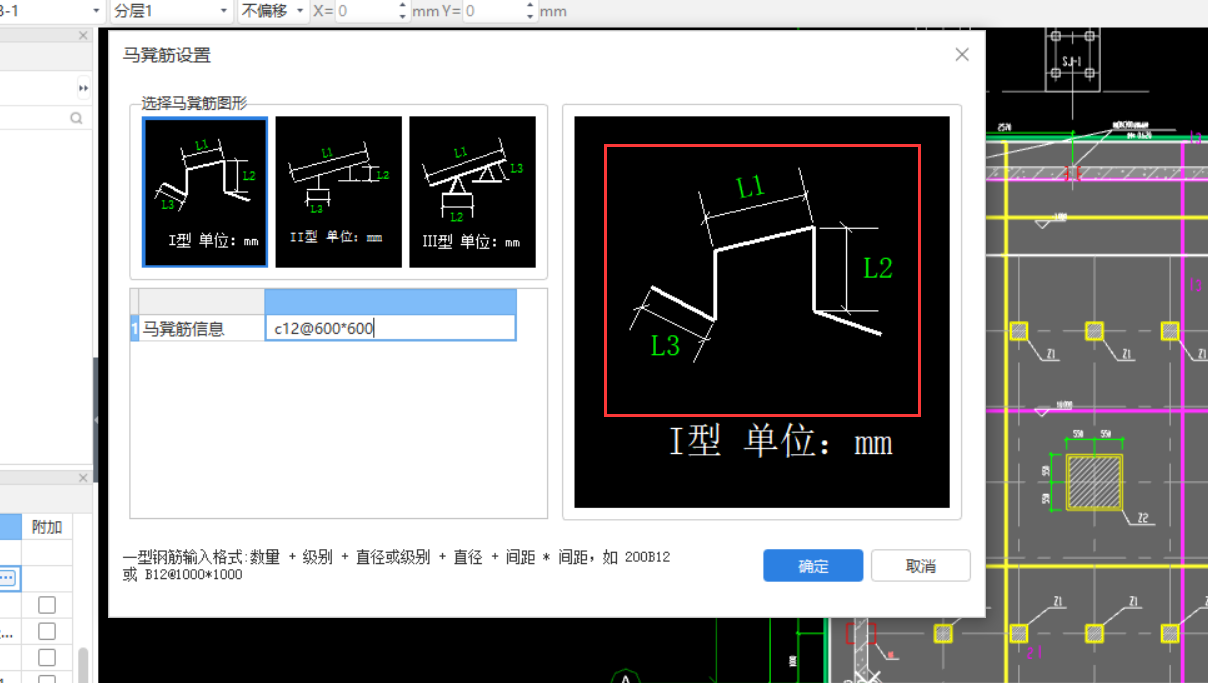This screenshot has height=683, width=1208.
Task: Close the lower left properties panel
Action: click(84, 478)
